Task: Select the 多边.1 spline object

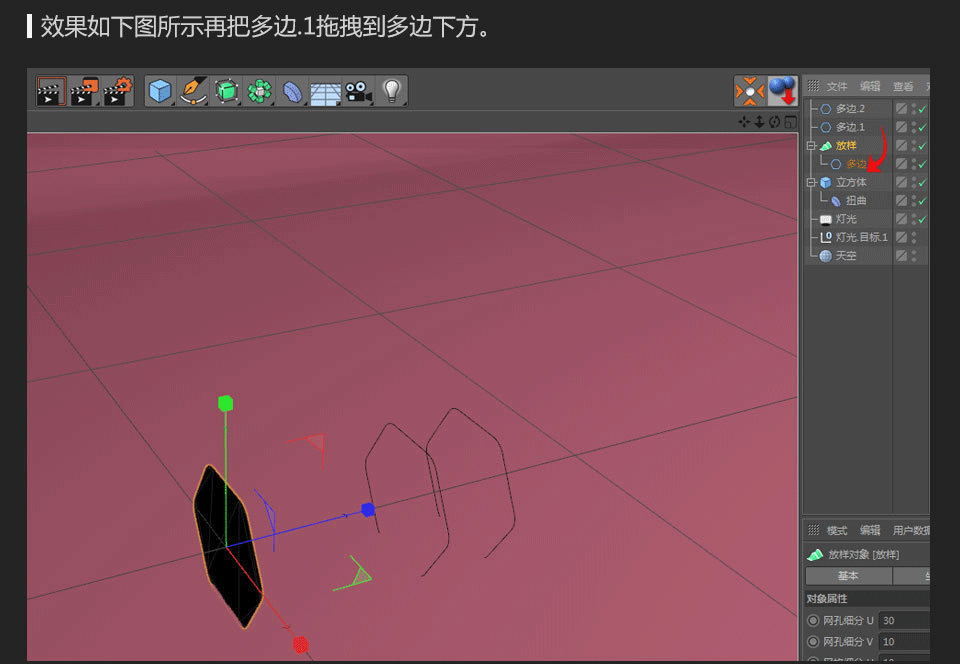Action: click(x=846, y=126)
